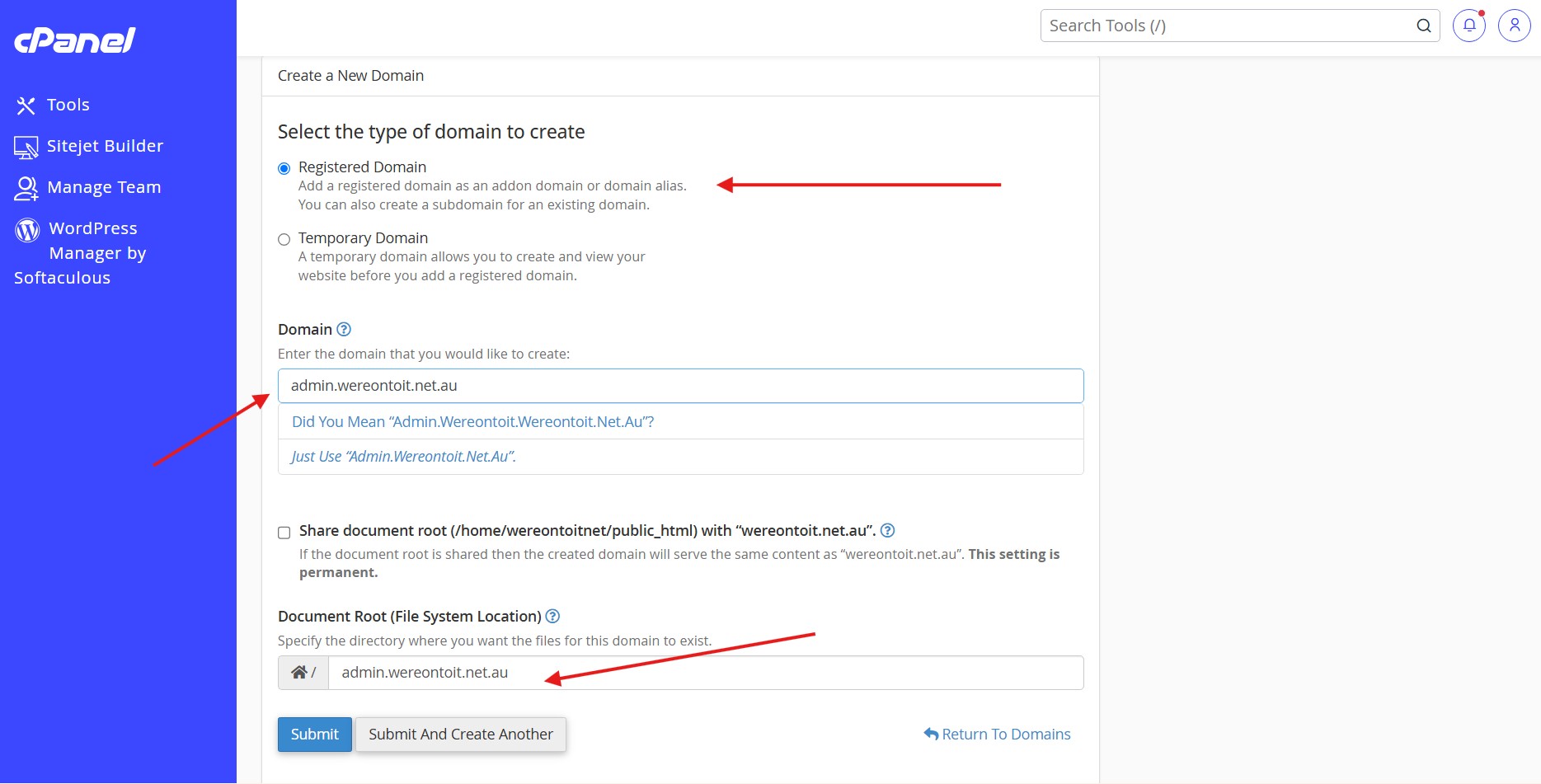1541x784 pixels.
Task: Select the Registered Domain radio button
Action: (284, 168)
